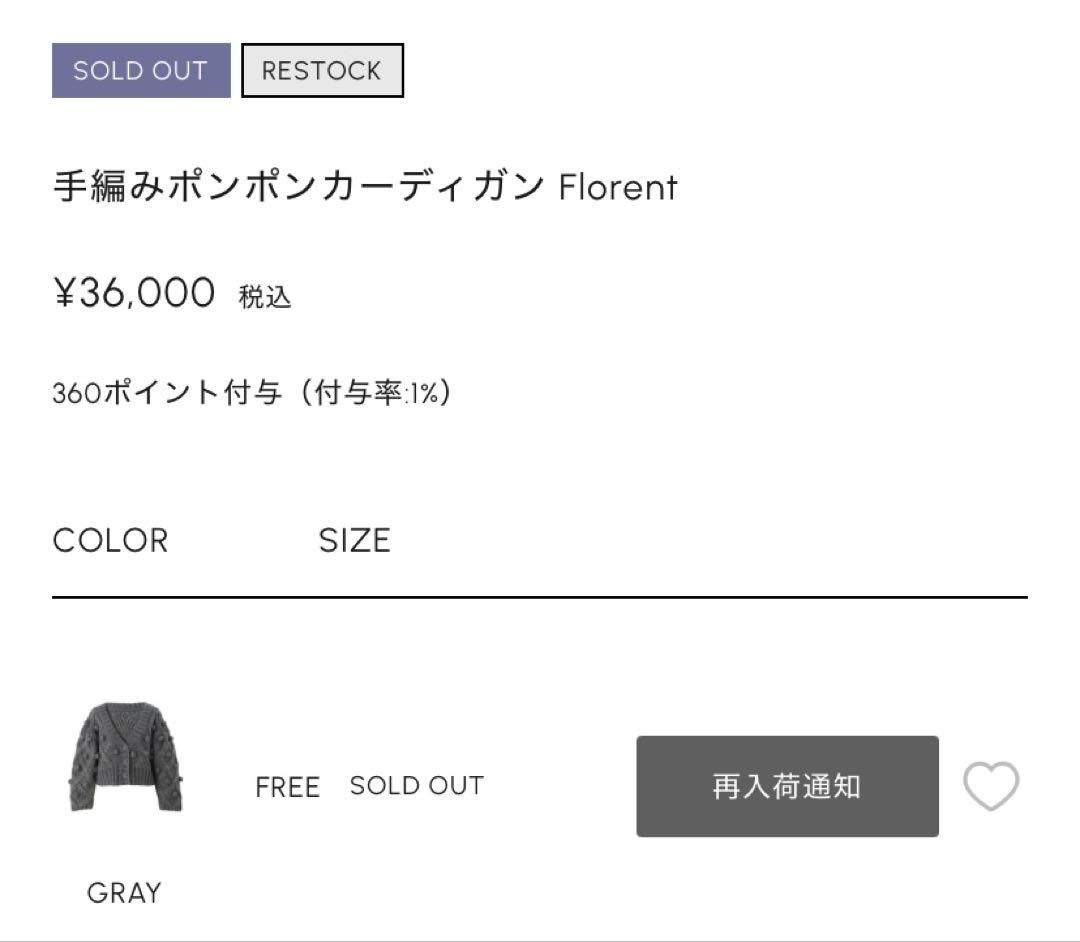Click the product title 手編みポンポンカーディガン
The width and height of the screenshot is (1080, 942).
tap(298, 187)
